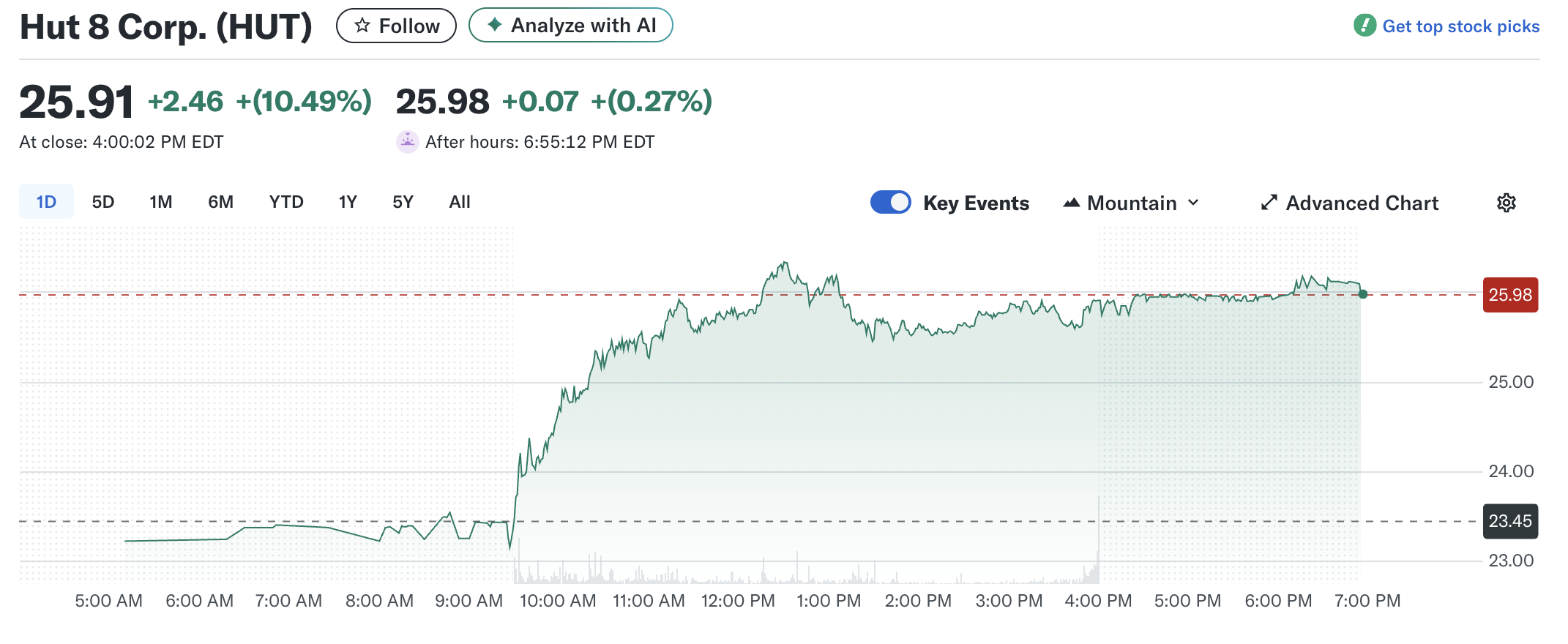The image size is (1568, 644).
Task: Click the star icon in Follow button
Action: coord(362,26)
